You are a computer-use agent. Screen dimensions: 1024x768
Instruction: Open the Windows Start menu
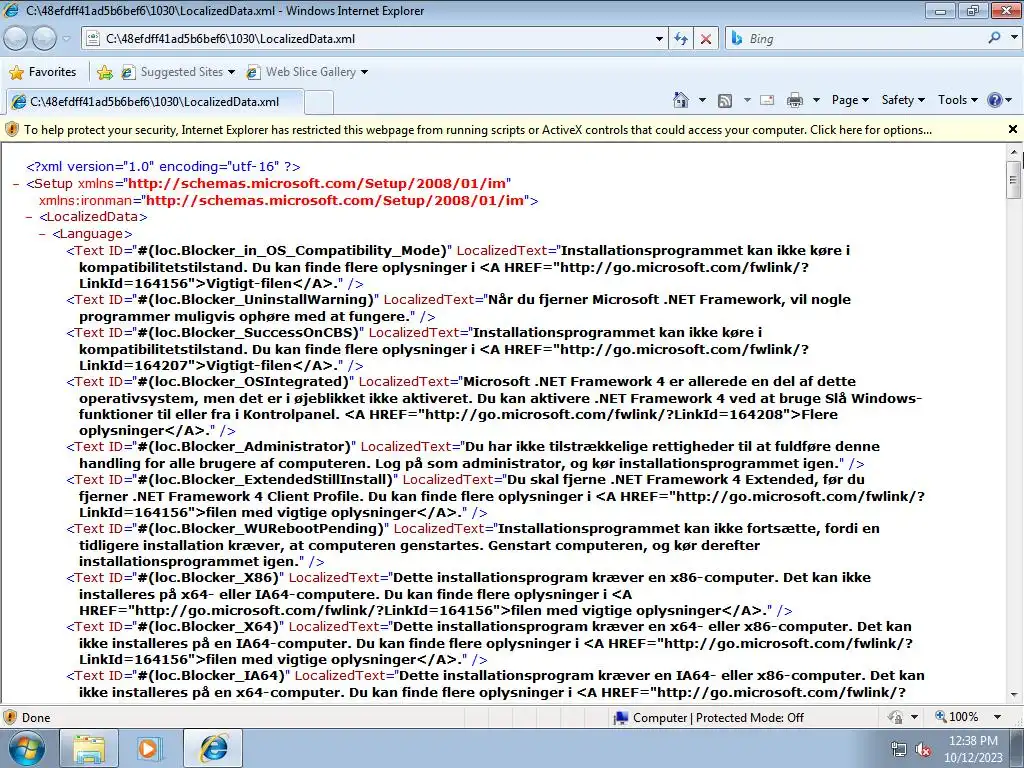click(x=26, y=748)
